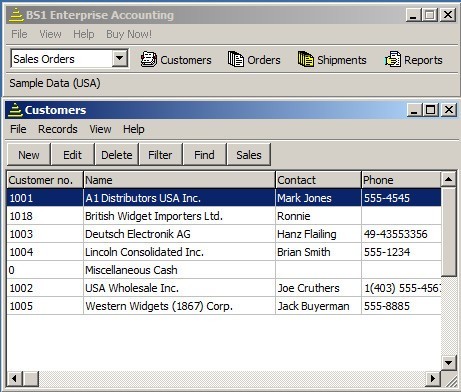Image resolution: width=461 pixels, height=392 pixels.
Task: Click contact Joe Cruthers cell
Action: click(318, 288)
